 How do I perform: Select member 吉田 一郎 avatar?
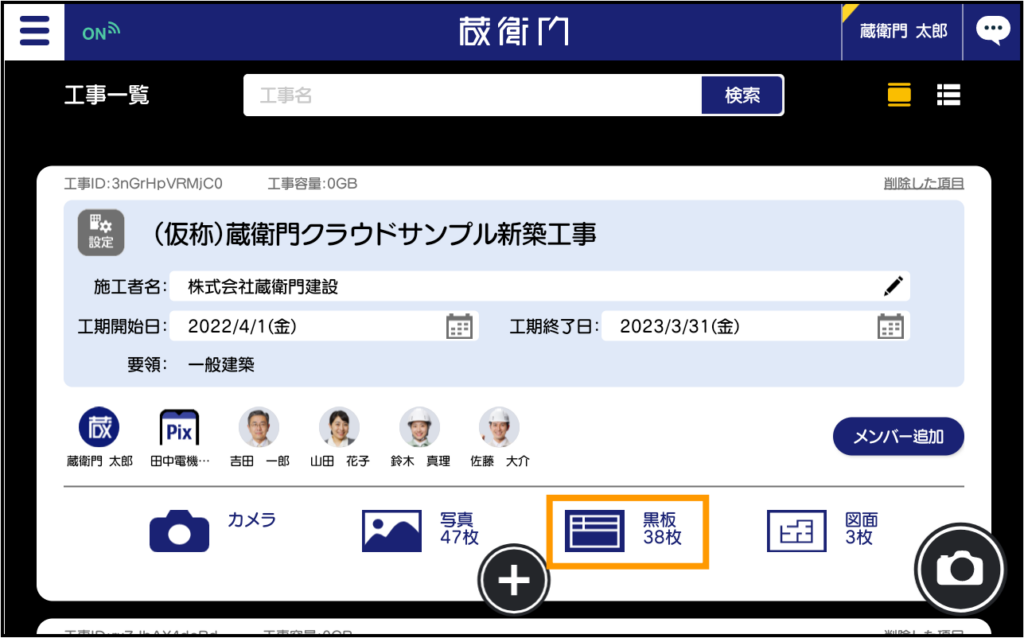tap(259, 428)
